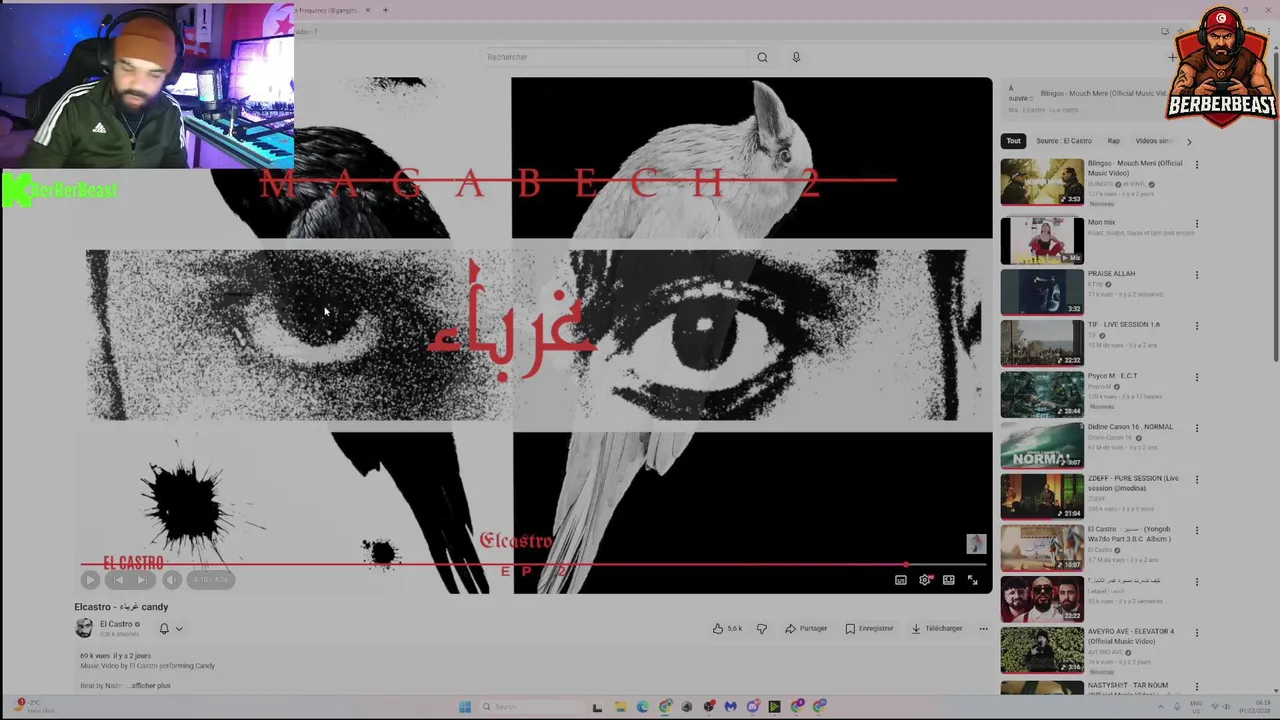Image resolution: width=1280 pixels, height=720 pixels.
Task: Open the Windows Start menu
Action: click(x=465, y=707)
